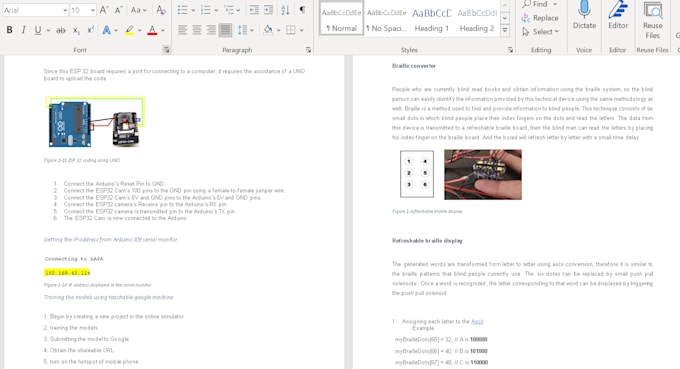Open Select dropdown
680x369 pixels.
pyautogui.click(x=540, y=32)
